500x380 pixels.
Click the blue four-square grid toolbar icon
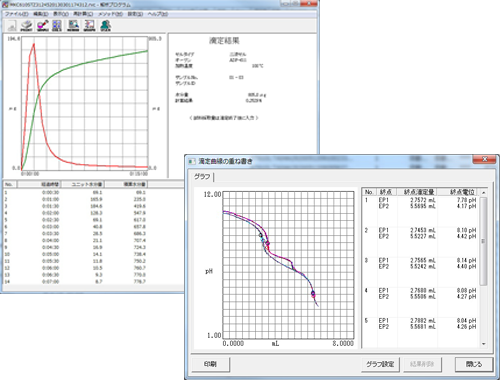click(57, 26)
